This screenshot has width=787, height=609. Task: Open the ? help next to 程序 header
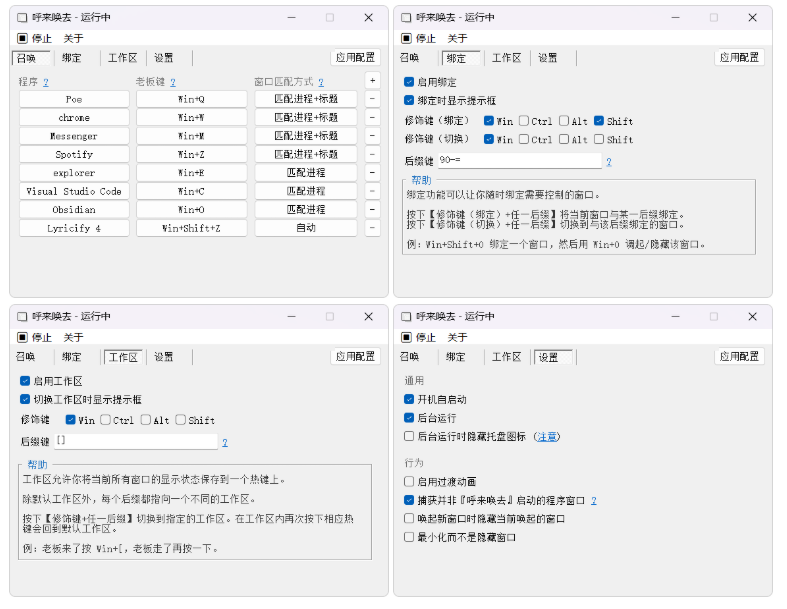tap(46, 82)
